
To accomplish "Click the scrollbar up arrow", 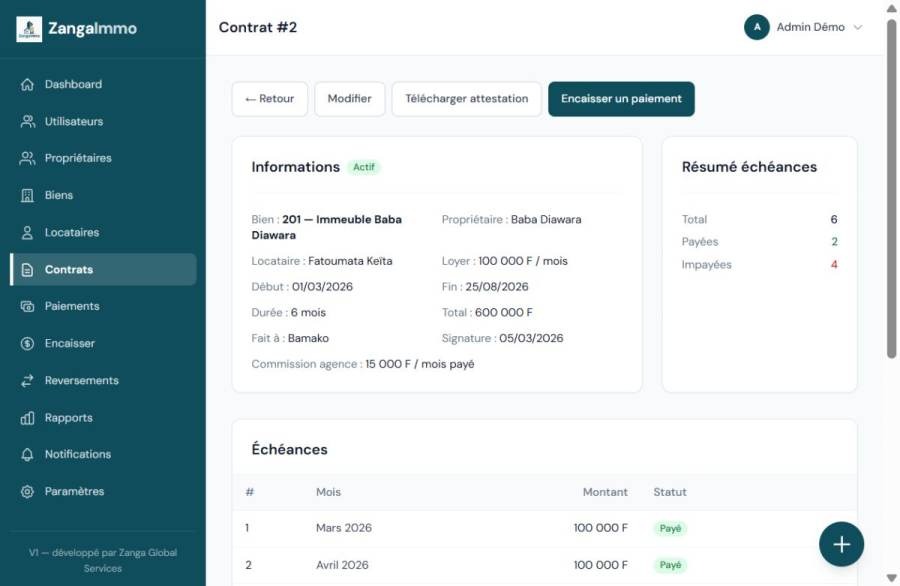I will tap(891, 8).
